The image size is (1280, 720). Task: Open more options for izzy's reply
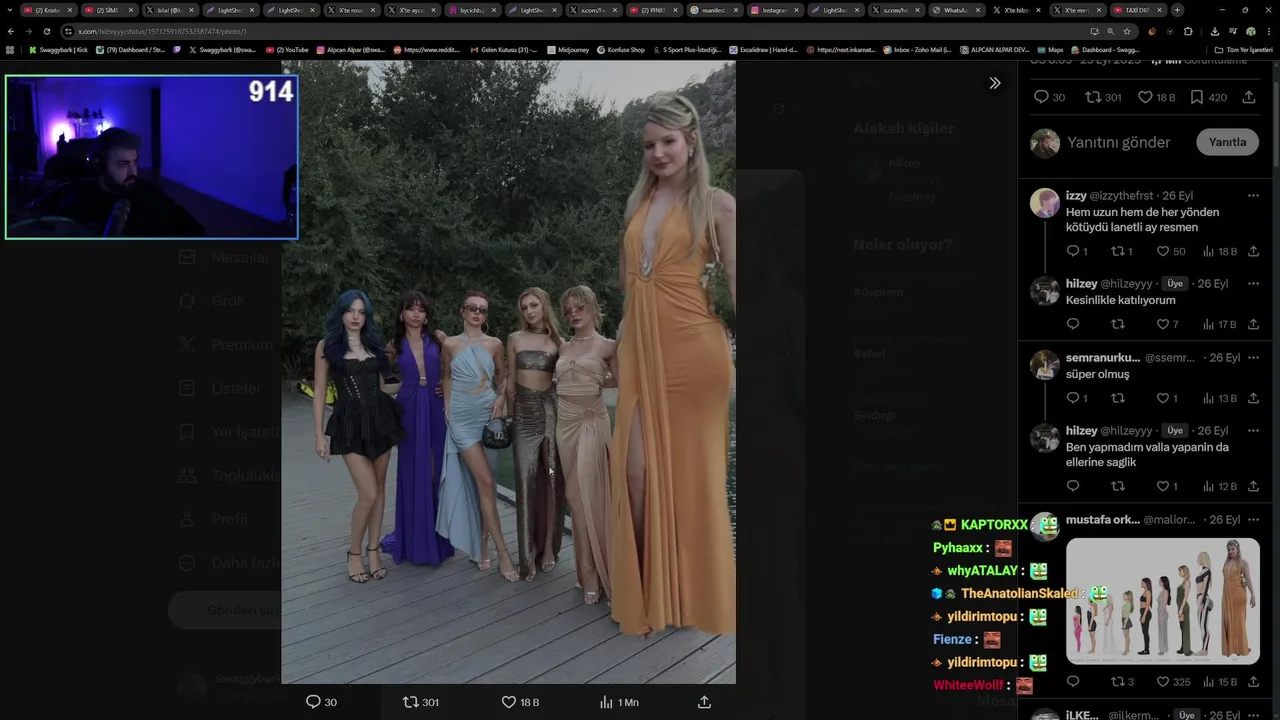(x=1253, y=196)
